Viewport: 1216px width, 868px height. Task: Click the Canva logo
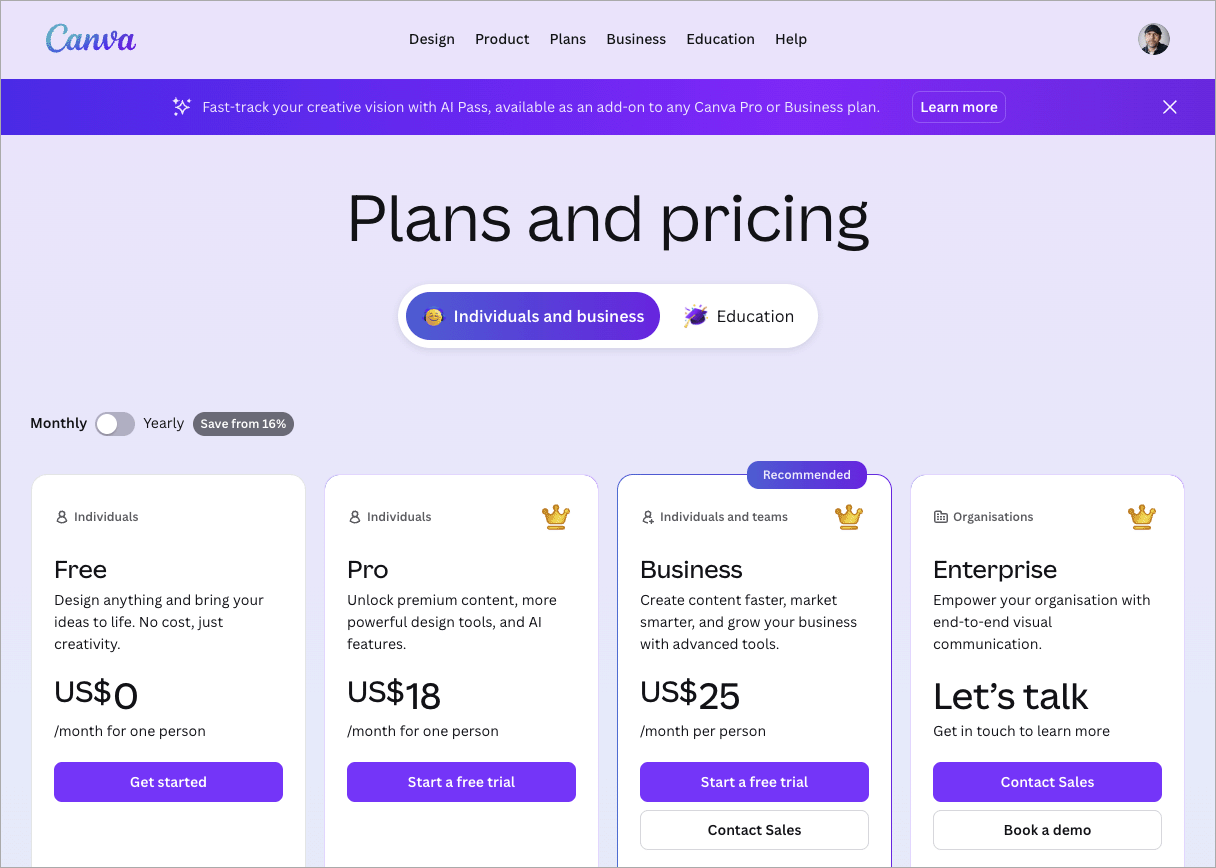tap(90, 39)
